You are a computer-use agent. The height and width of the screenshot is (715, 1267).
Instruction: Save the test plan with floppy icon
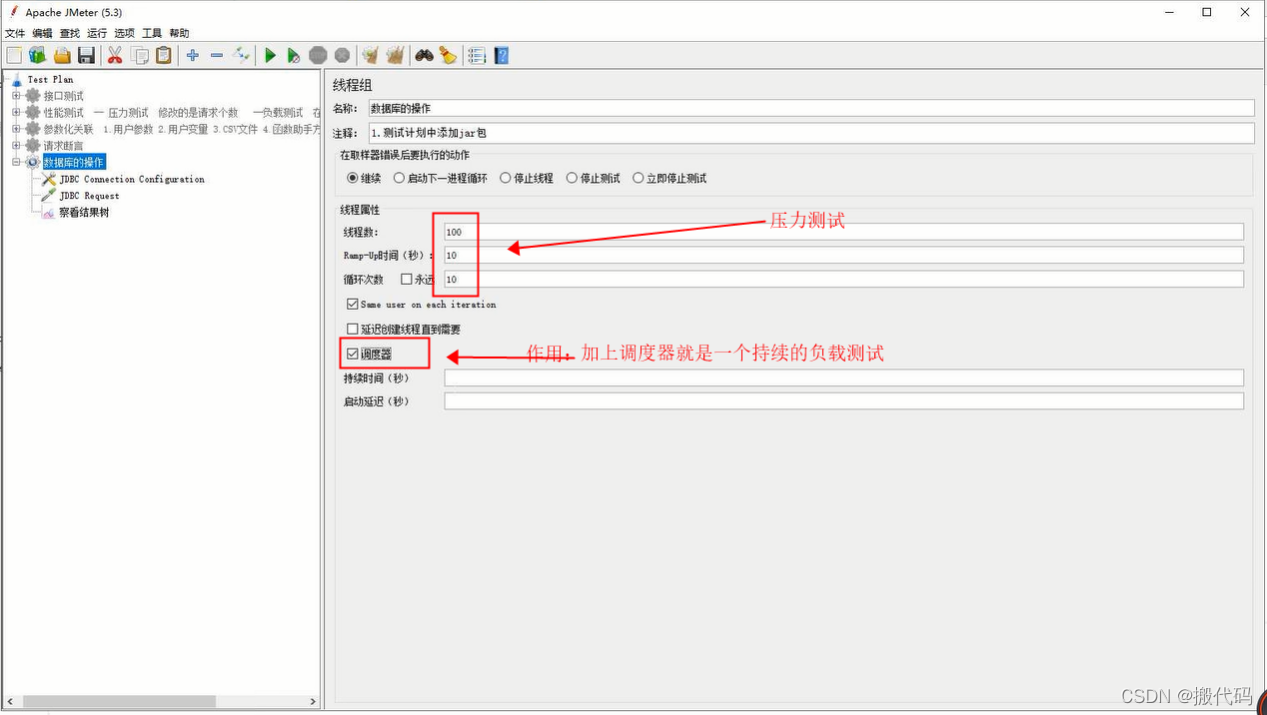86,56
